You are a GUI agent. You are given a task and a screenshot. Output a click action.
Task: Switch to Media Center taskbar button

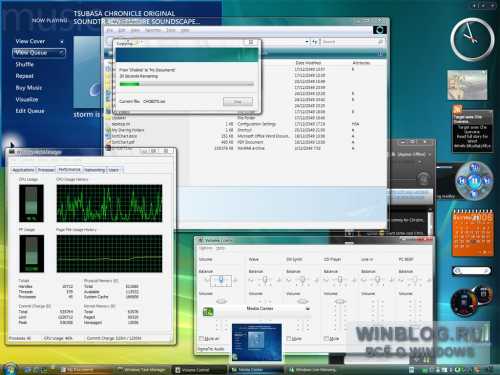pos(256,370)
